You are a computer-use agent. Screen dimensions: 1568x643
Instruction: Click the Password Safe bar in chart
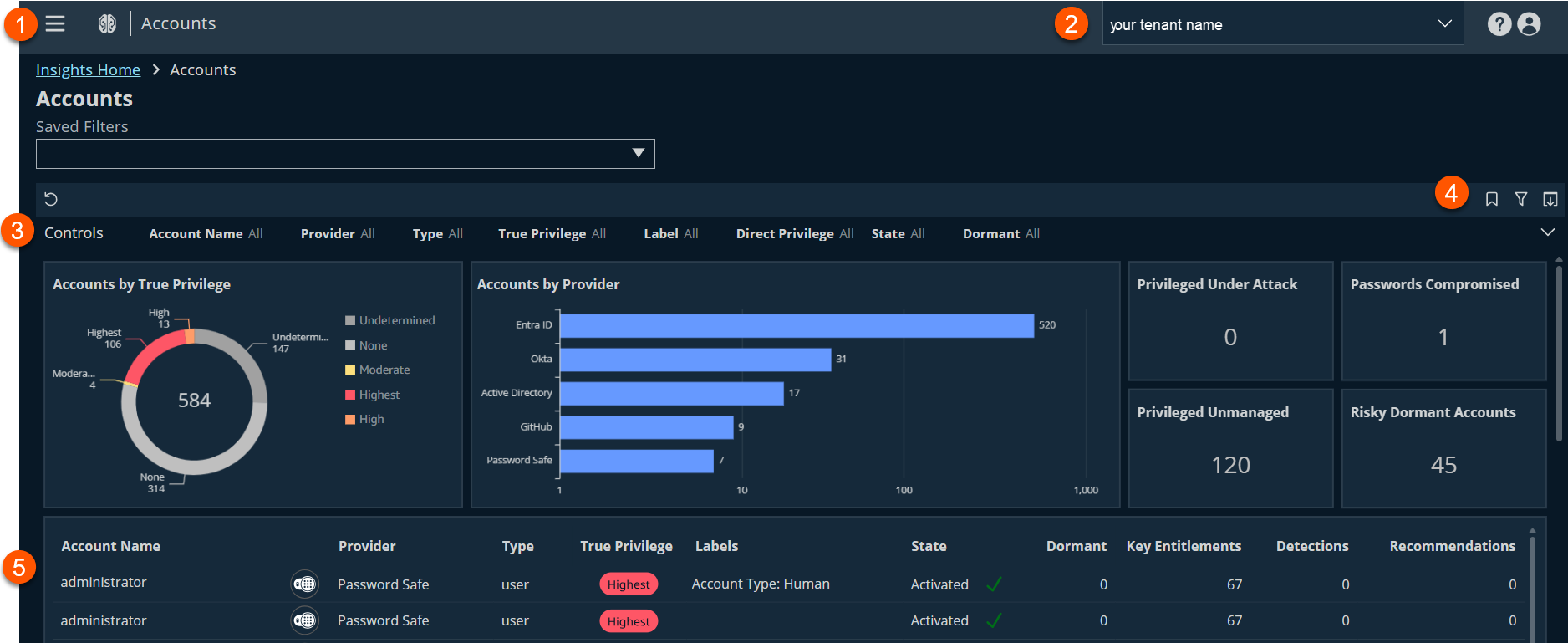click(x=637, y=461)
